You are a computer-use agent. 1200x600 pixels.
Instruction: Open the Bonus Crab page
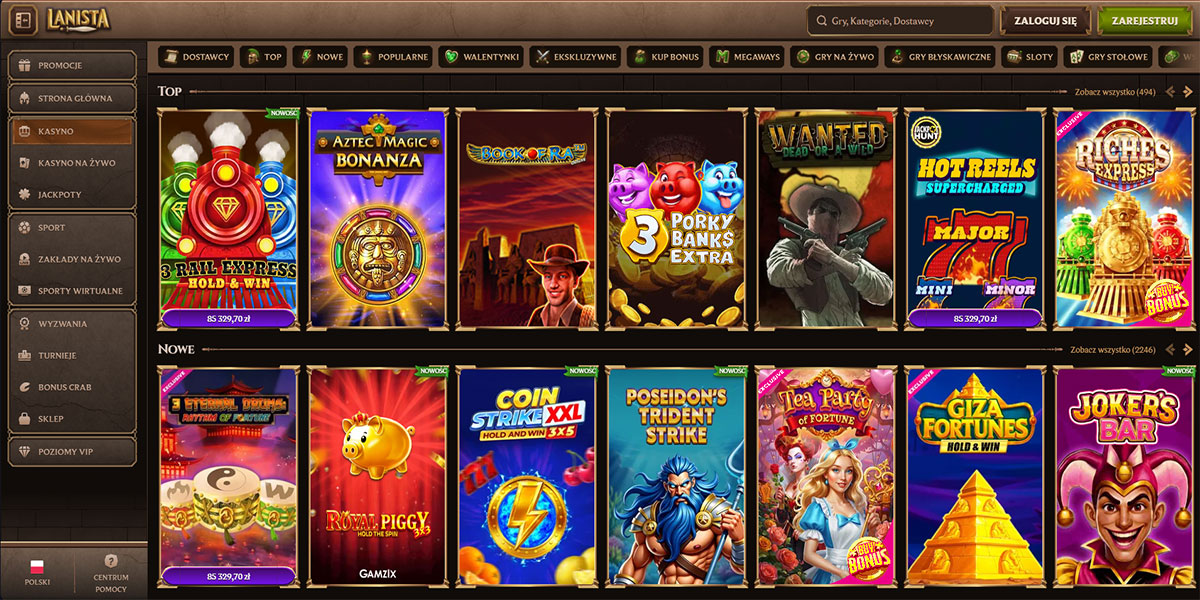tap(72, 387)
